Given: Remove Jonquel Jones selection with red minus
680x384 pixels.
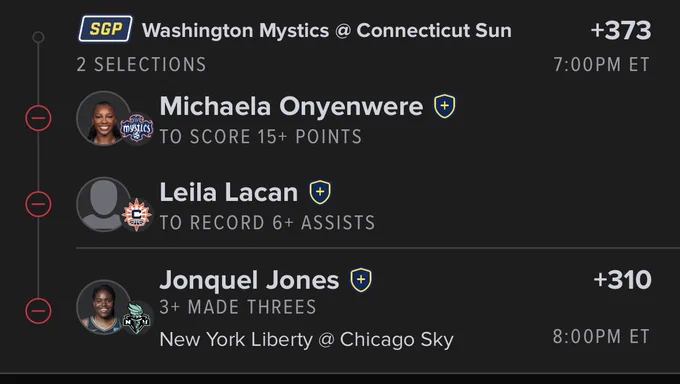Looking at the screenshot, I should [38, 311].
